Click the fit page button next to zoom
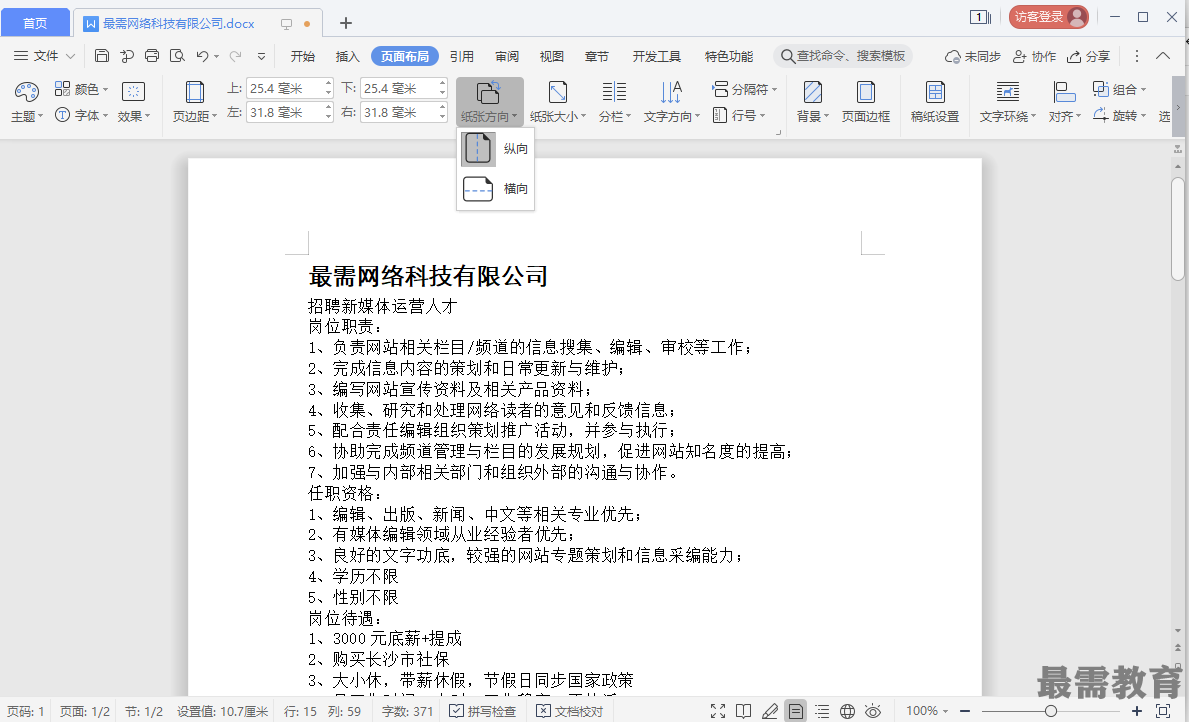 (x=1162, y=711)
